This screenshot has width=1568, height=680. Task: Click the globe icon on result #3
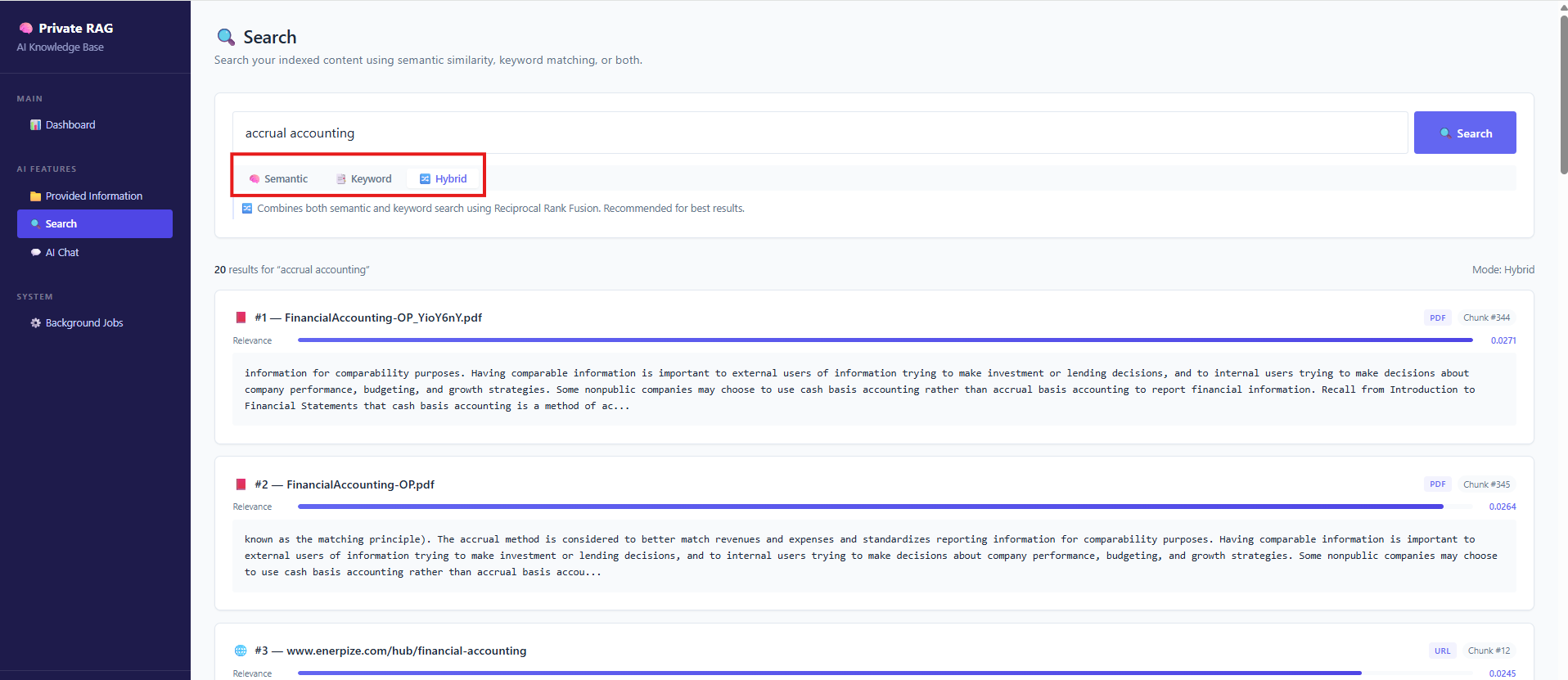(241, 651)
